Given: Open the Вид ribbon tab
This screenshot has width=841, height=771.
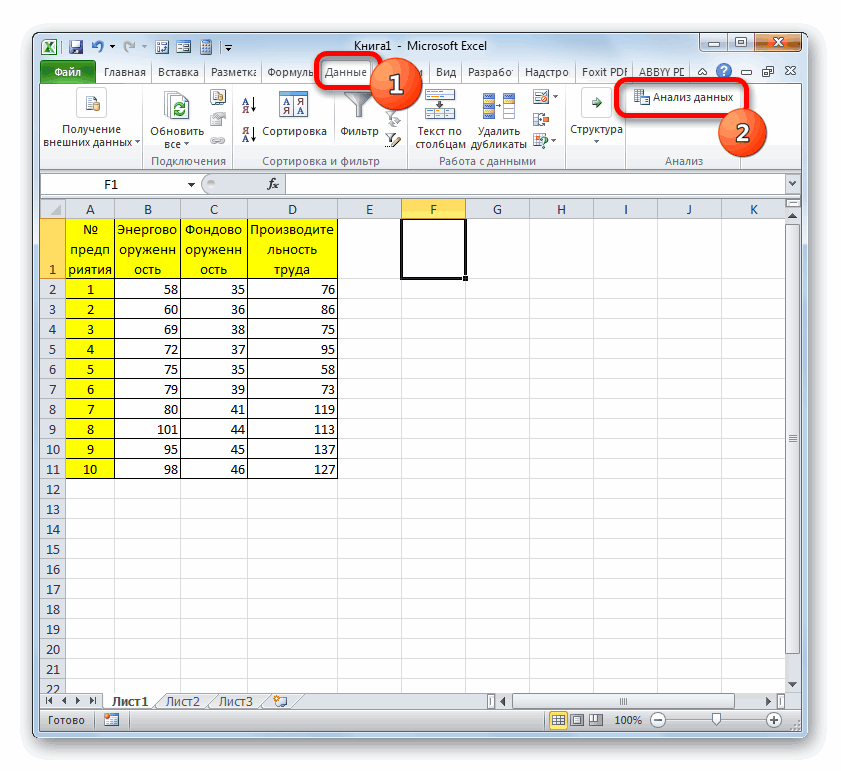Looking at the screenshot, I should [x=446, y=72].
